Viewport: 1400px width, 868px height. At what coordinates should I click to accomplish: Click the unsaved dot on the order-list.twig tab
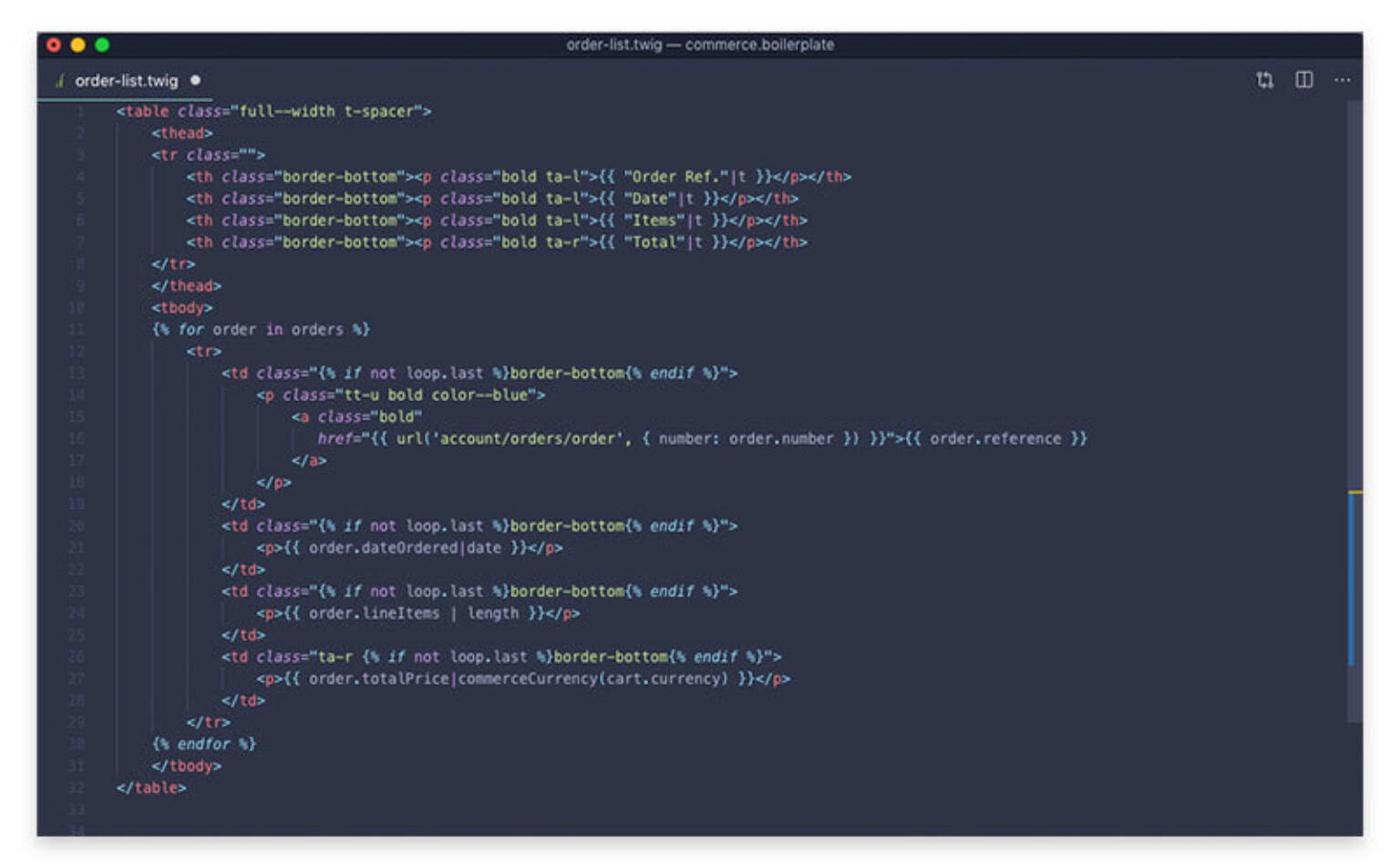coord(195,80)
